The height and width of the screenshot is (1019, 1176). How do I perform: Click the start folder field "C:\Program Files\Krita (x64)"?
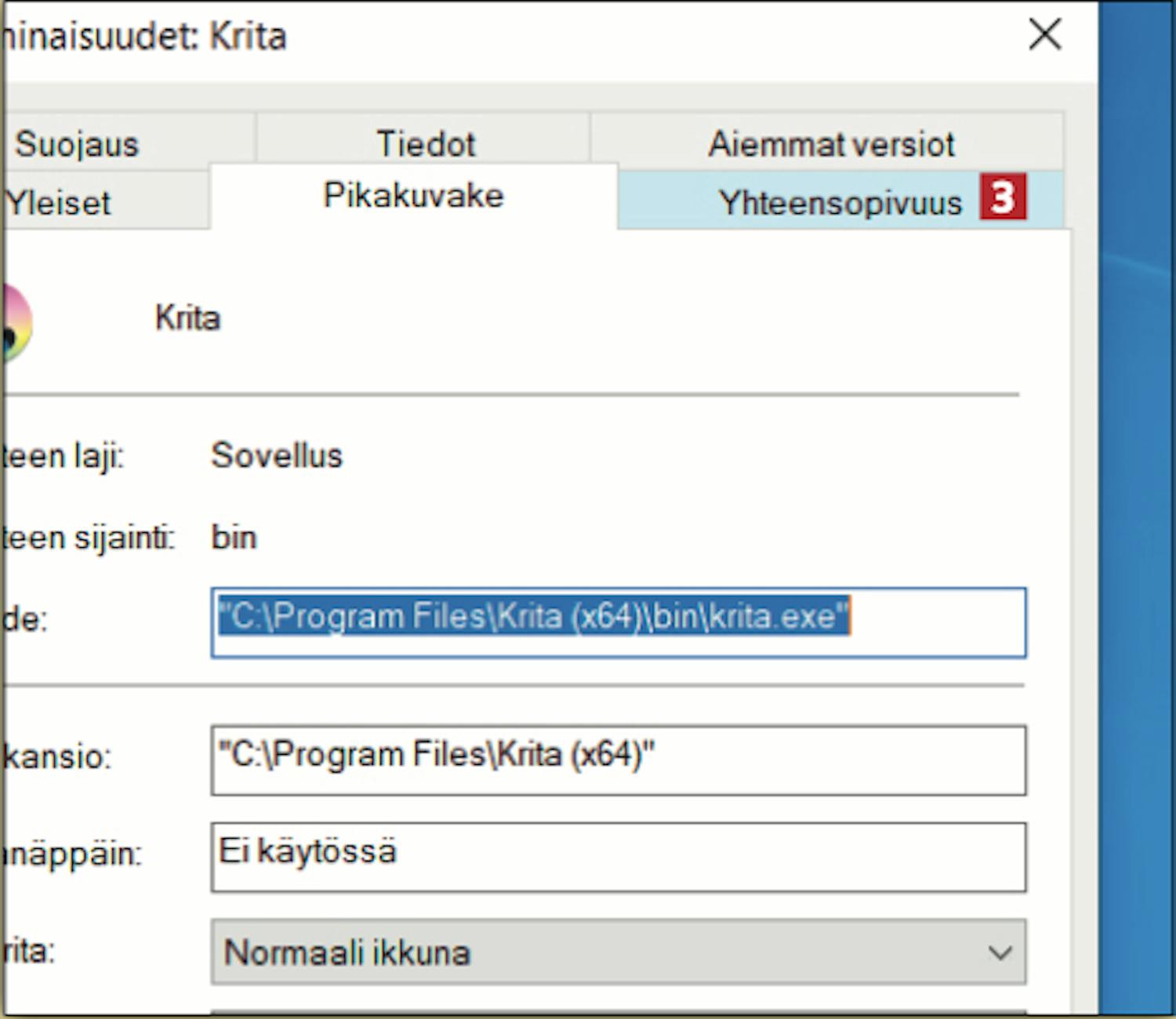(619, 760)
